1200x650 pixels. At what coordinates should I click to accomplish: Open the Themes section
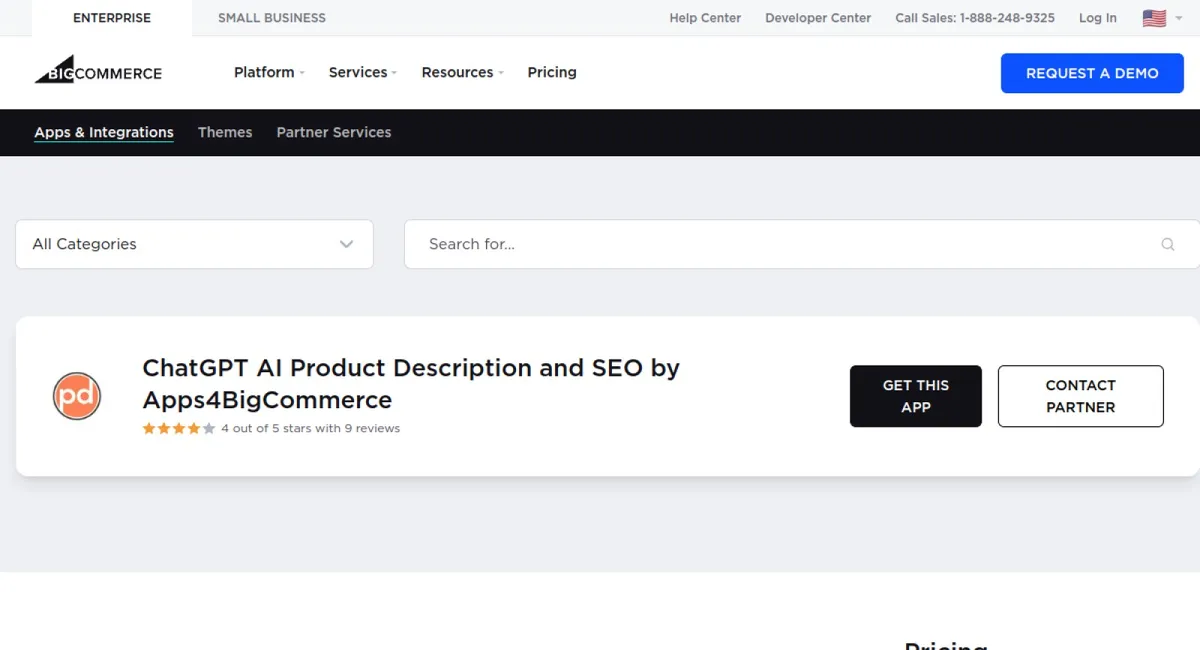click(225, 132)
